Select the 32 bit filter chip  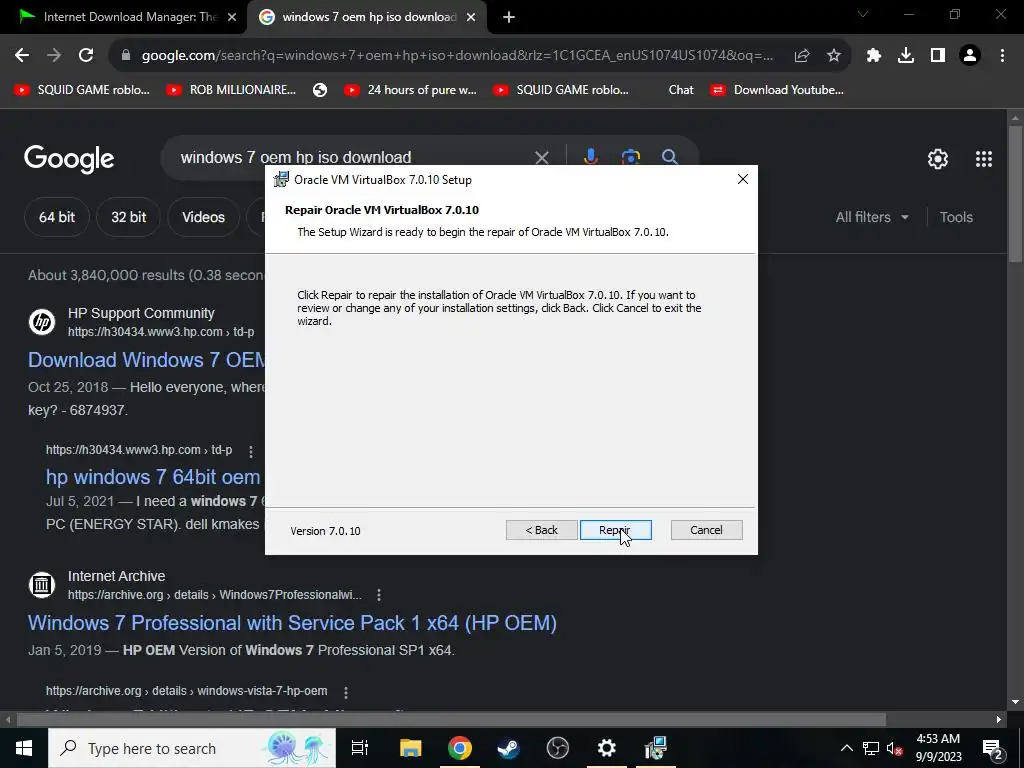[128, 217]
